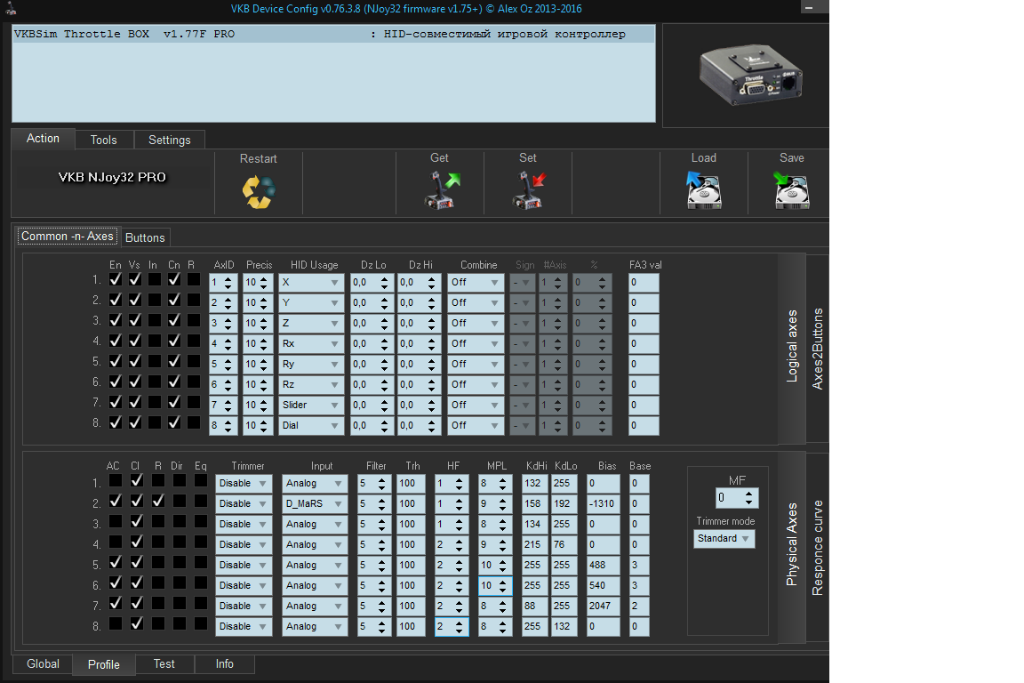This screenshot has width=1024, height=683.
Task: Open the Physical Axes side tab
Action: pyautogui.click(x=792, y=544)
